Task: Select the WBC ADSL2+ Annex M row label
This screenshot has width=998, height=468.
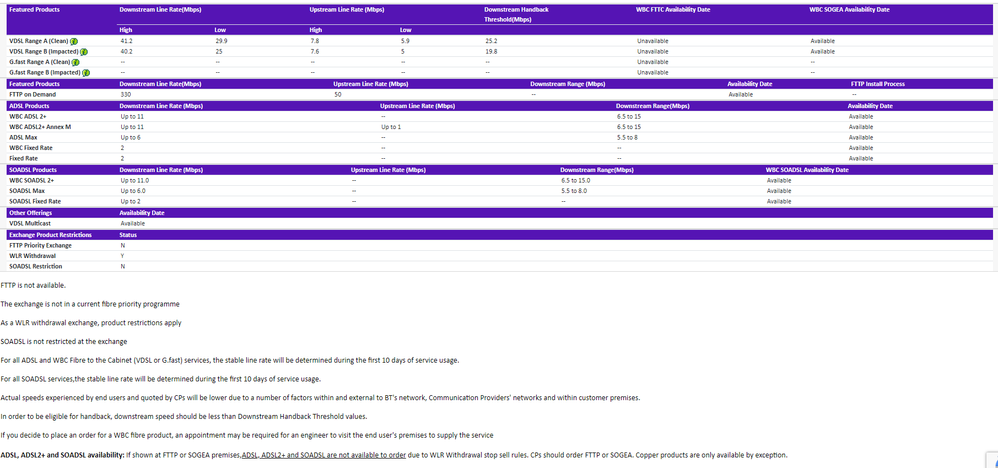Action: 40,127
